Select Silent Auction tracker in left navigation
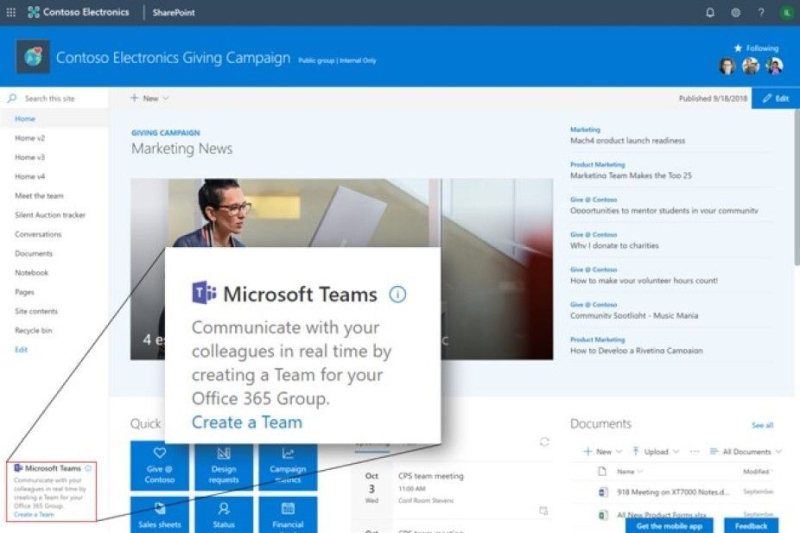Image resolution: width=800 pixels, height=533 pixels. pyautogui.click(x=50, y=215)
